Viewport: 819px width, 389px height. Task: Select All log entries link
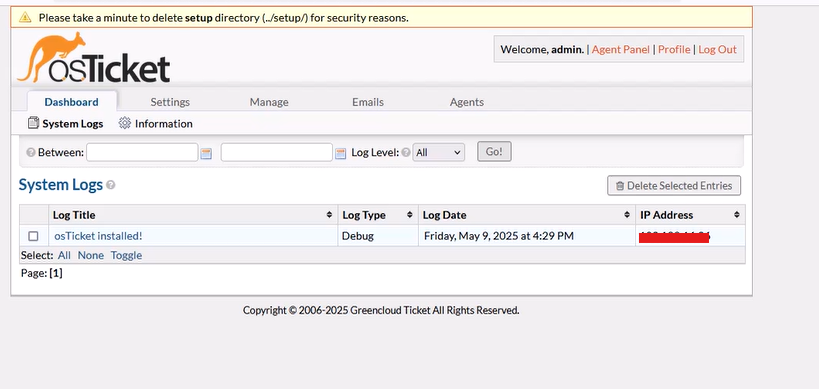pyautogui.click(x=64, y=255)
